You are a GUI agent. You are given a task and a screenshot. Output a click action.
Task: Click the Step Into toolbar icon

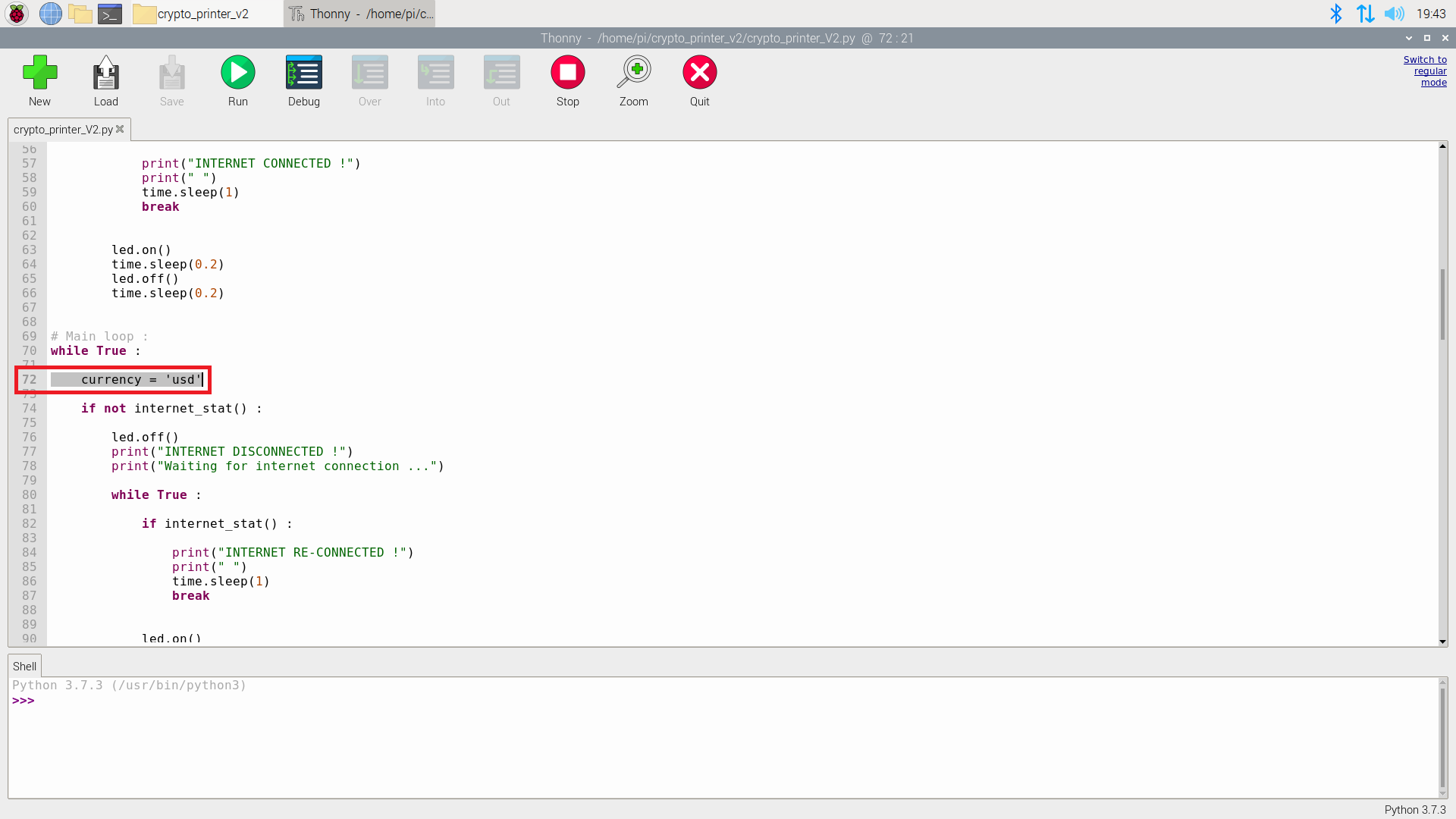[x=435, y=73]
